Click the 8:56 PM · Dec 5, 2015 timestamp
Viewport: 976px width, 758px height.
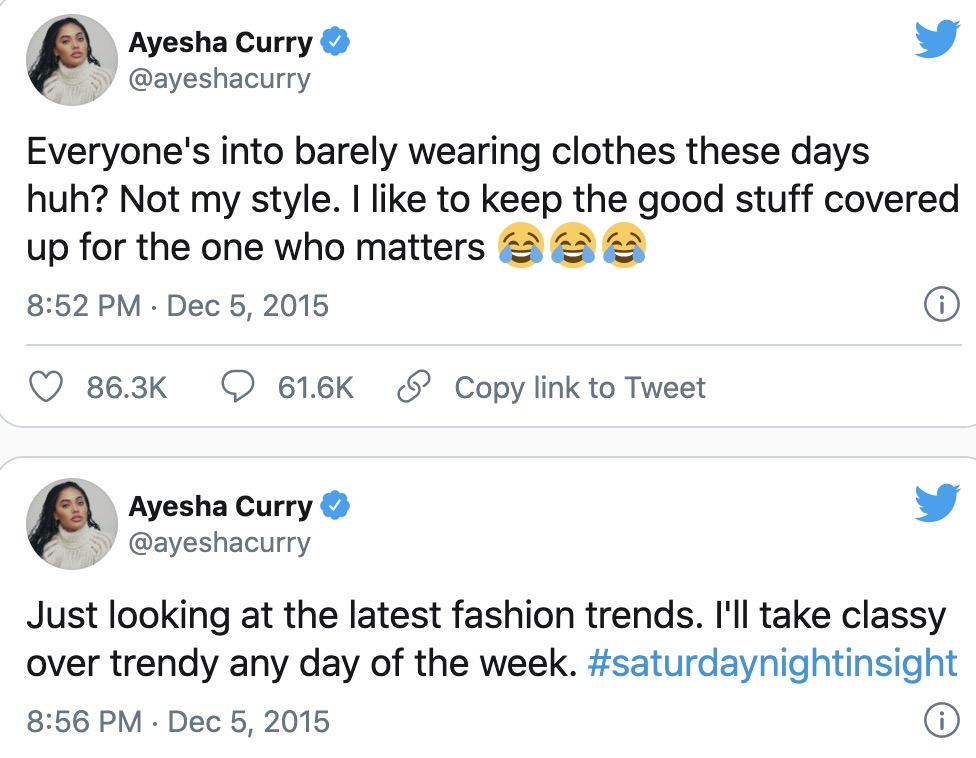click(x=177, y=720)
